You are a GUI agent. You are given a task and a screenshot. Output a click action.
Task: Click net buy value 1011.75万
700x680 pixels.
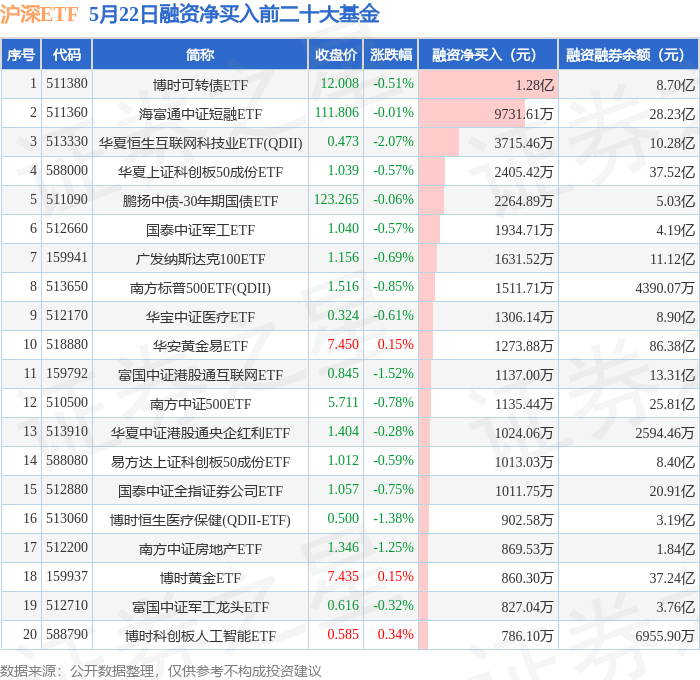524,491
